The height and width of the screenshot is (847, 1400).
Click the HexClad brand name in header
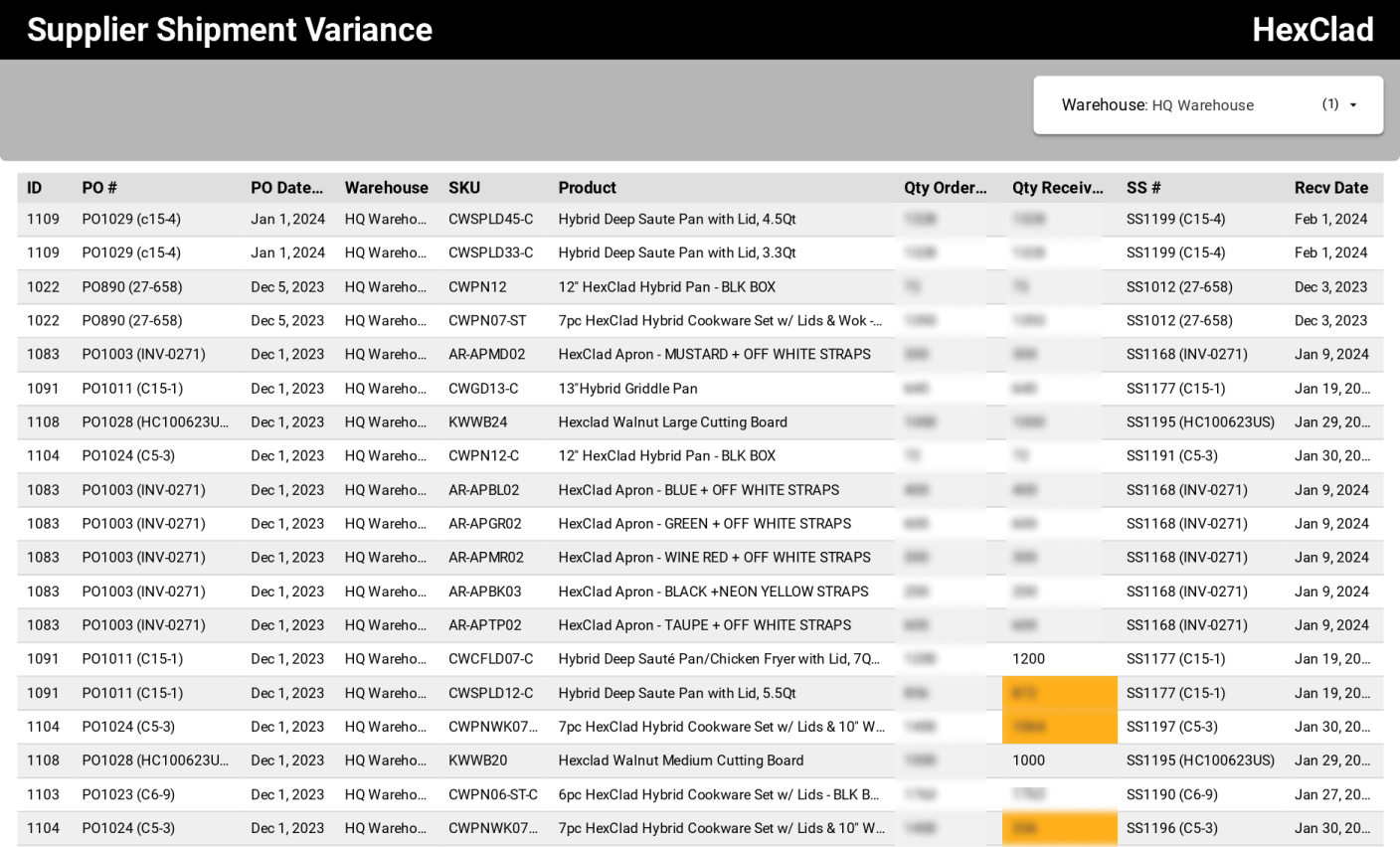pyautogui.click(x=1312, y=30)
